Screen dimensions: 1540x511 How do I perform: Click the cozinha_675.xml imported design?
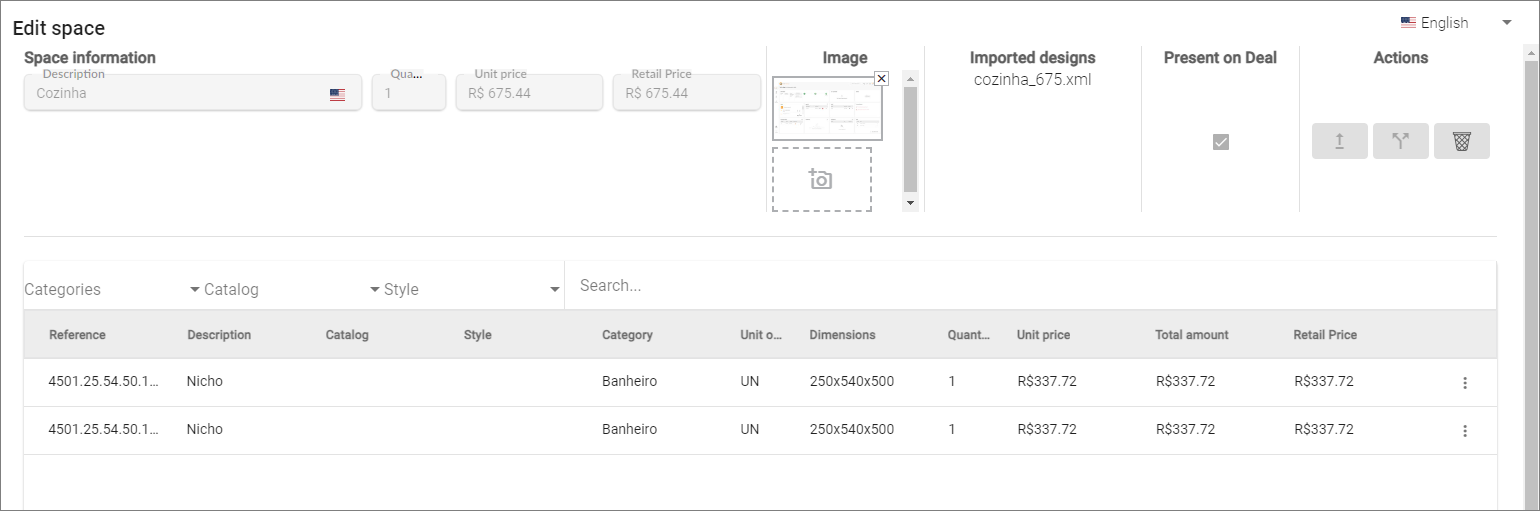tap(1032, 79)
